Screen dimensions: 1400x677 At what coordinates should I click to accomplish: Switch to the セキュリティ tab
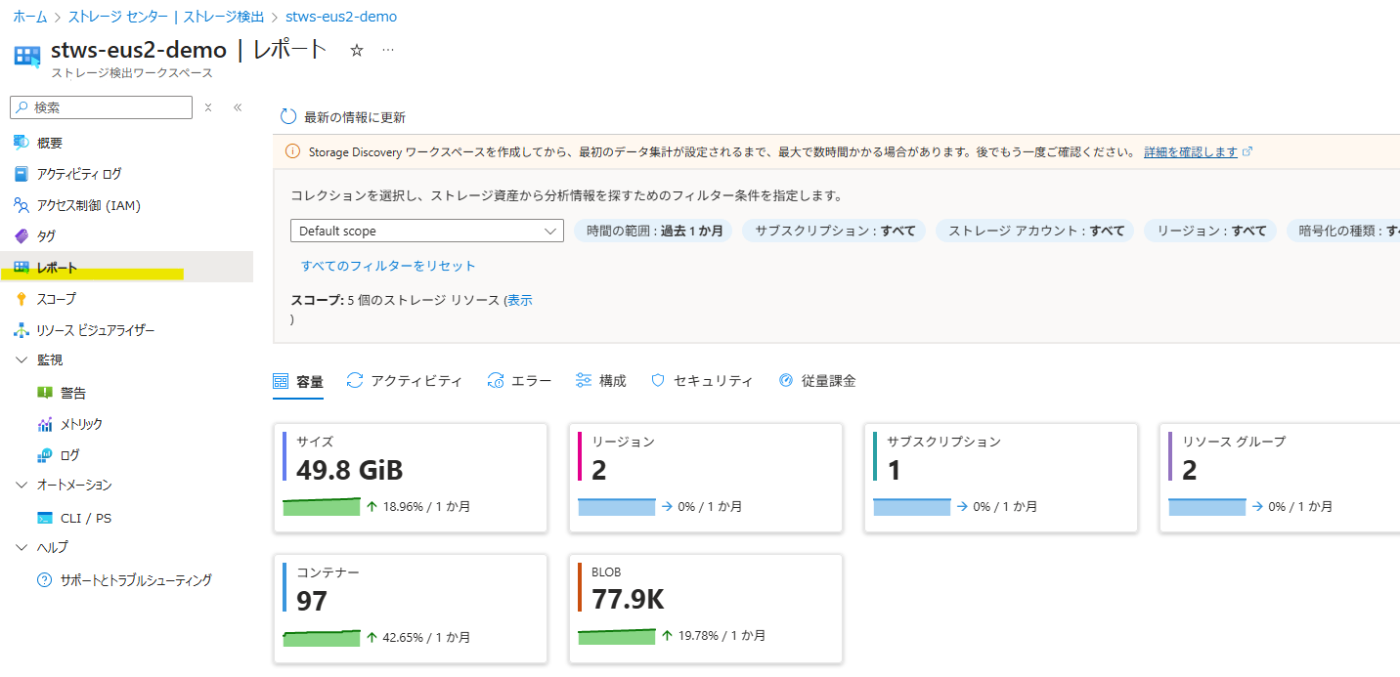(x=702, y=381)
